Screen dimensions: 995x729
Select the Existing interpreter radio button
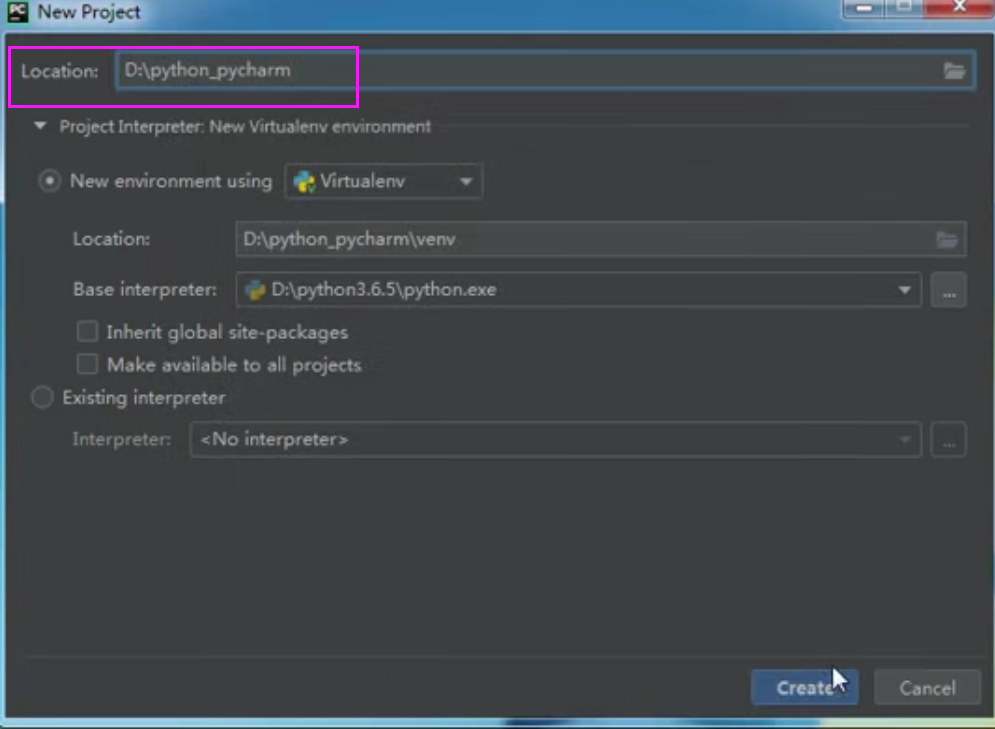(43, 398)
